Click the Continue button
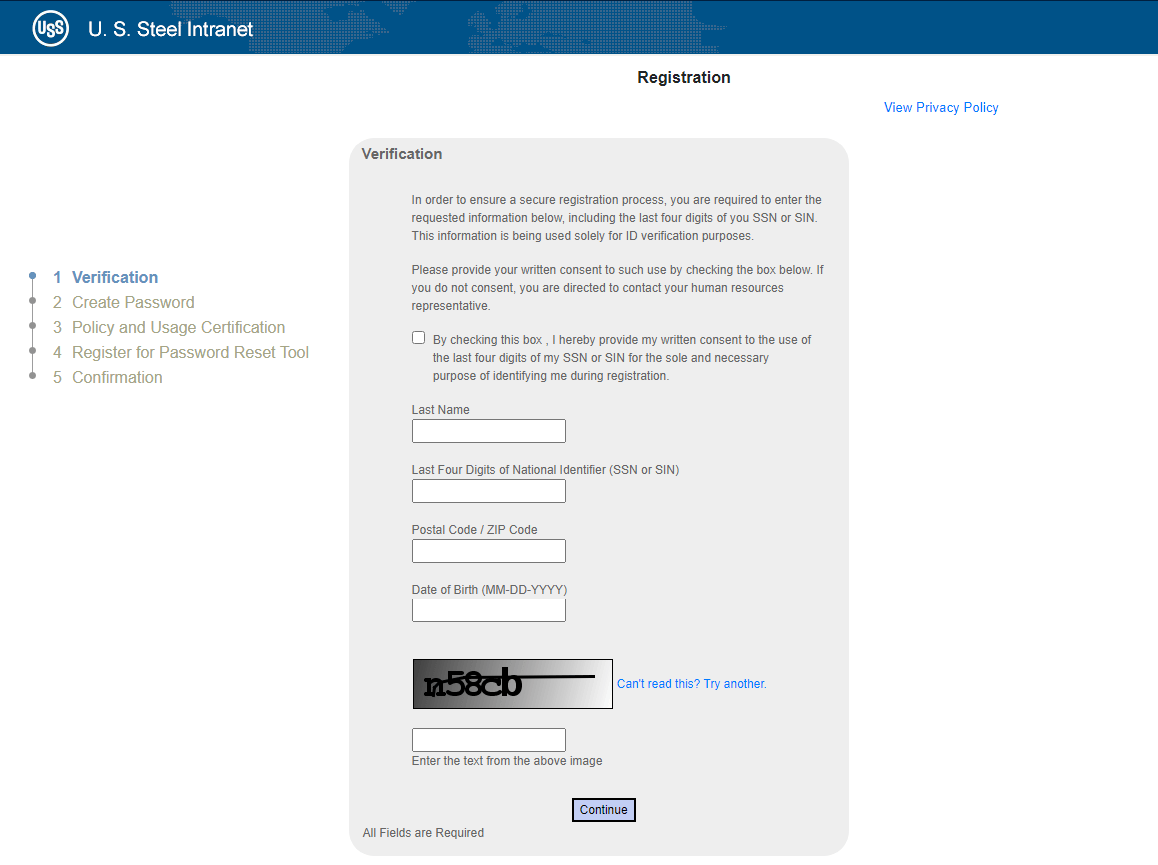The image size is (1158, 865). click(x=603, y=810)
